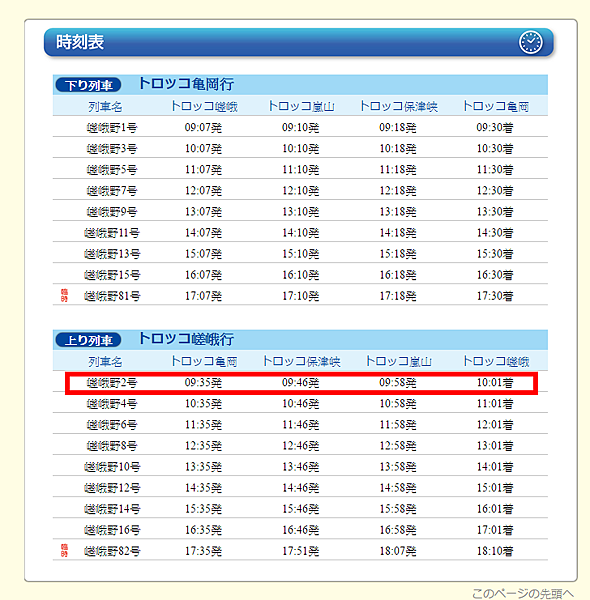Image resolution: width=590 pixels, height=600 pixels.
Task: Select the 嵯峨野10号 train name
Action: [x=112, y=467]
